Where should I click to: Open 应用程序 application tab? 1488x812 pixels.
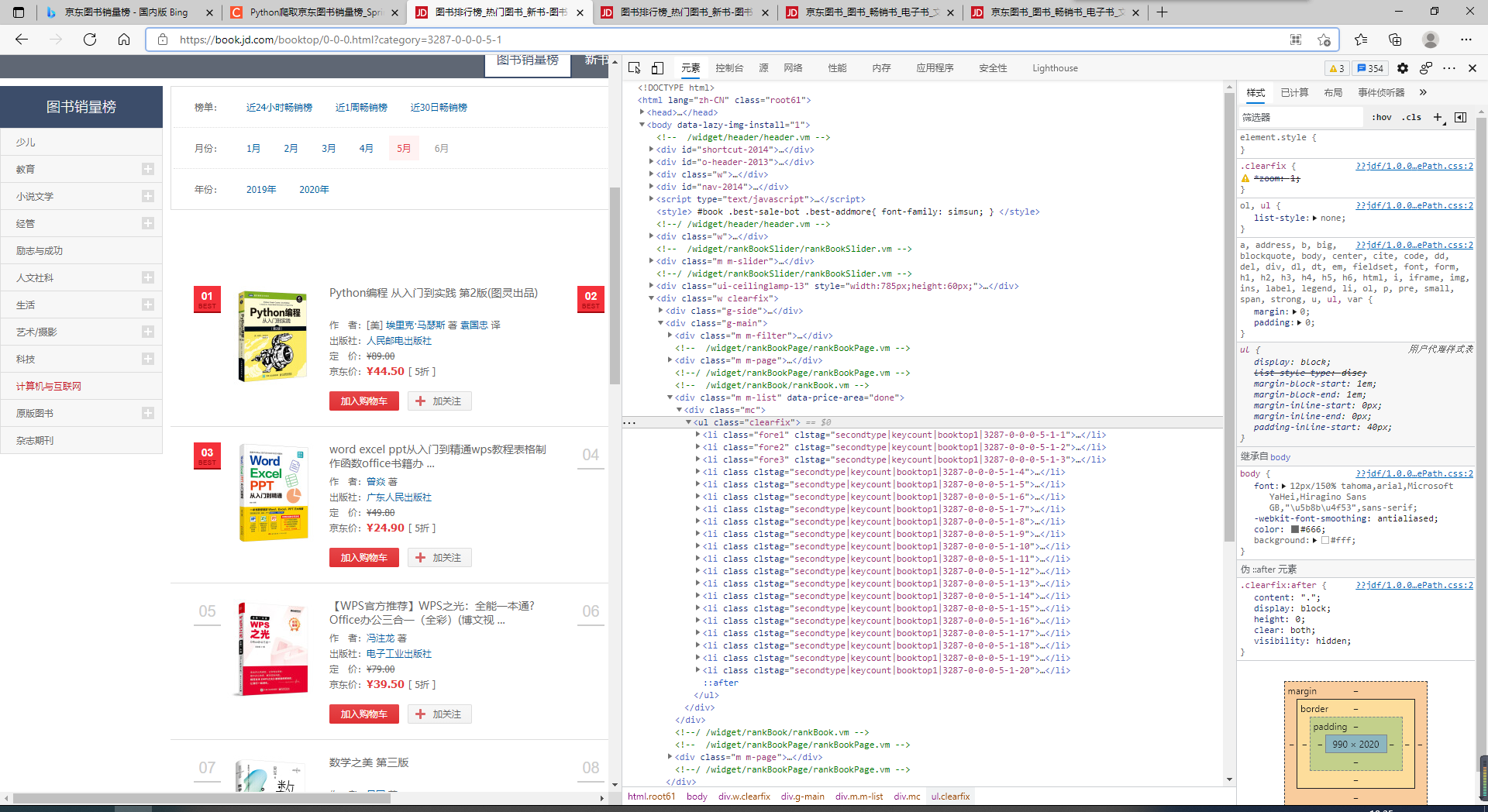(x=935, y=68)
